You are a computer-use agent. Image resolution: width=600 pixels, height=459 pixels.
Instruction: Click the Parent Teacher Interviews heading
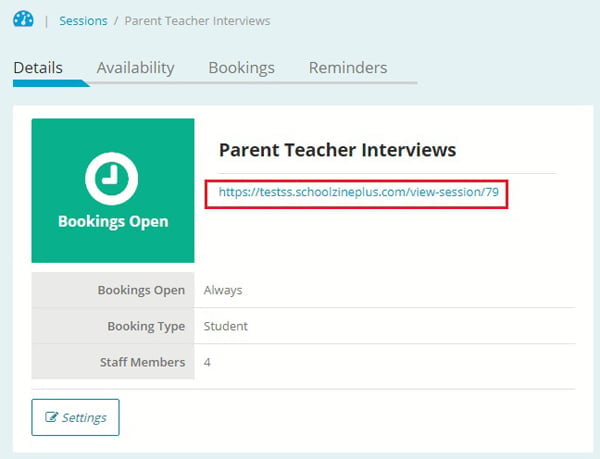click(x=337, y=150)
